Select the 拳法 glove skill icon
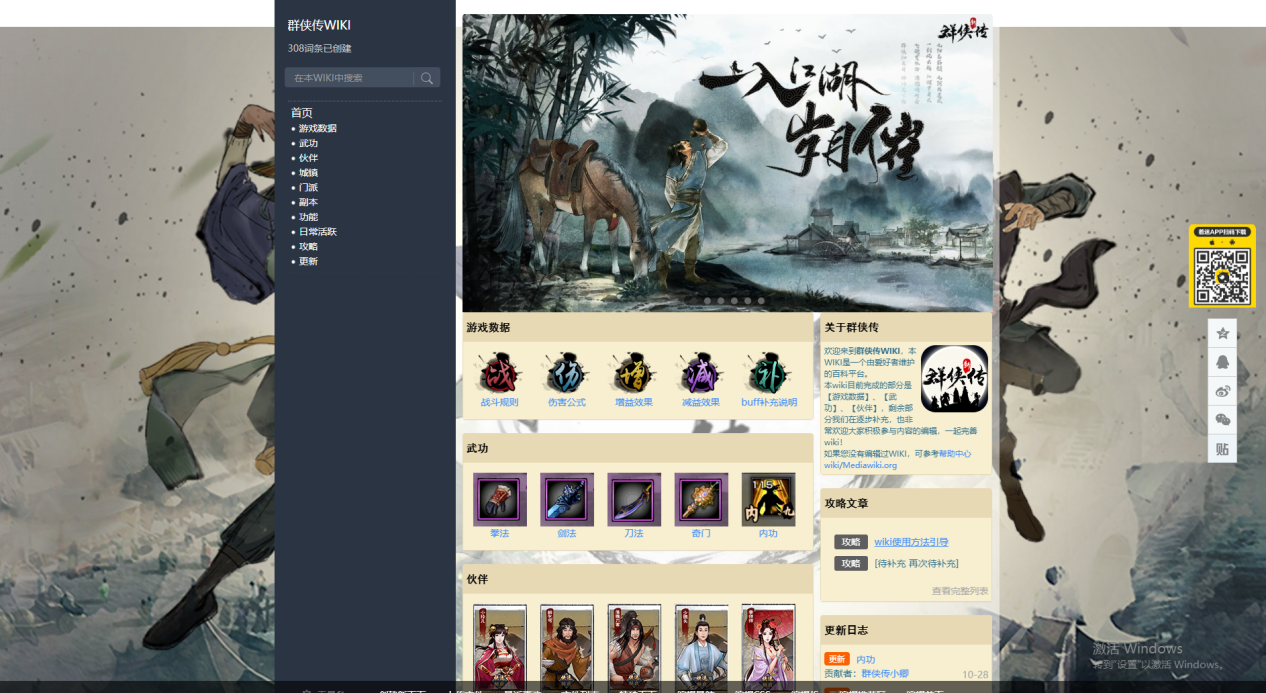1266x693 pixels. tap(500, 499)
